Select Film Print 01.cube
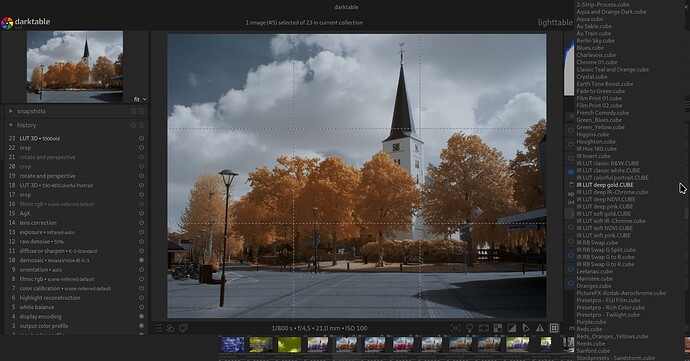Viewport: 690px width, 361px height. [x=599, y=98]
